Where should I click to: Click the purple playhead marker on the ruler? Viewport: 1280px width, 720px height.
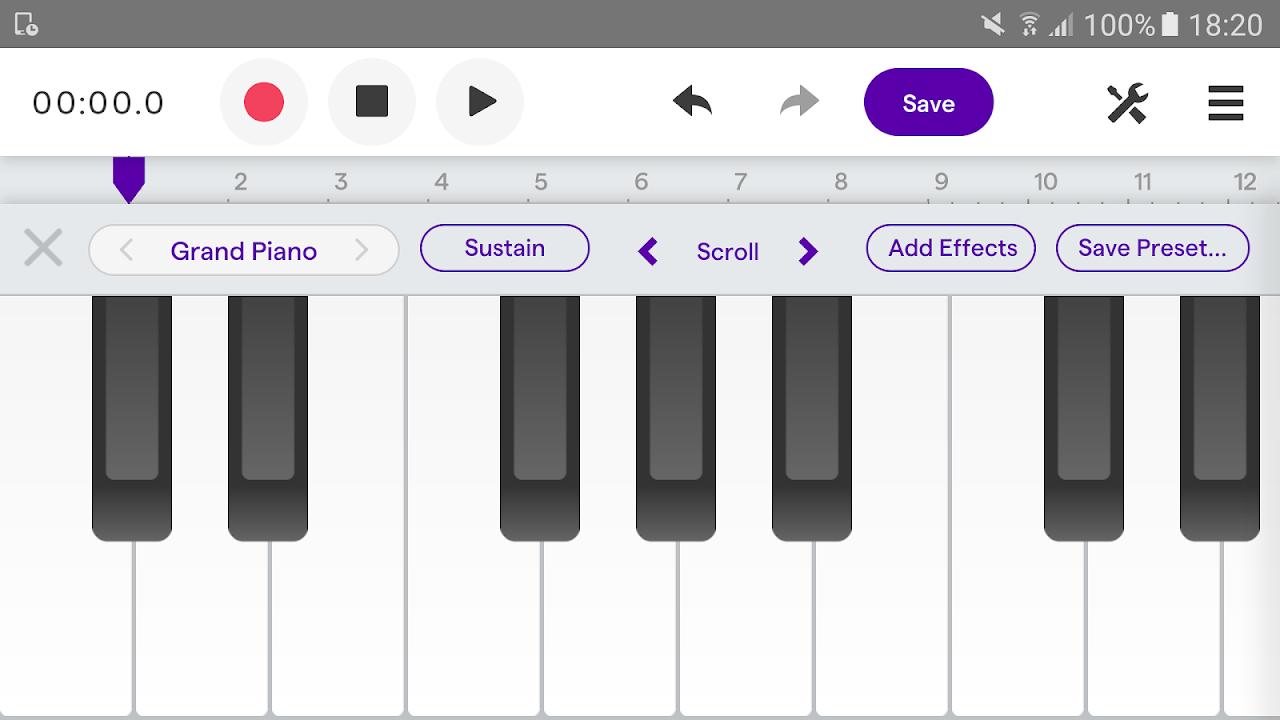click(129, 180)
